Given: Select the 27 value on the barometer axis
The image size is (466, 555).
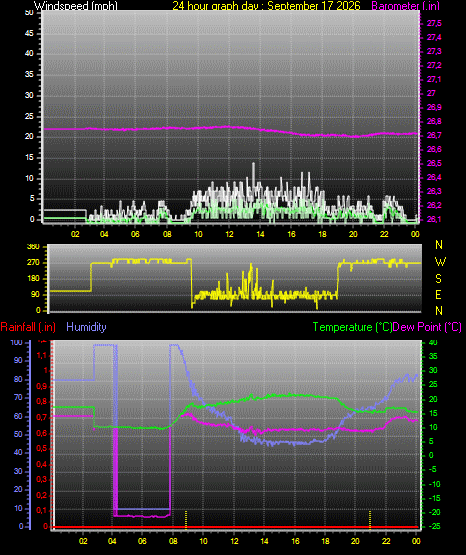Looking at the screenshot, I should click(x=431, y=93).
